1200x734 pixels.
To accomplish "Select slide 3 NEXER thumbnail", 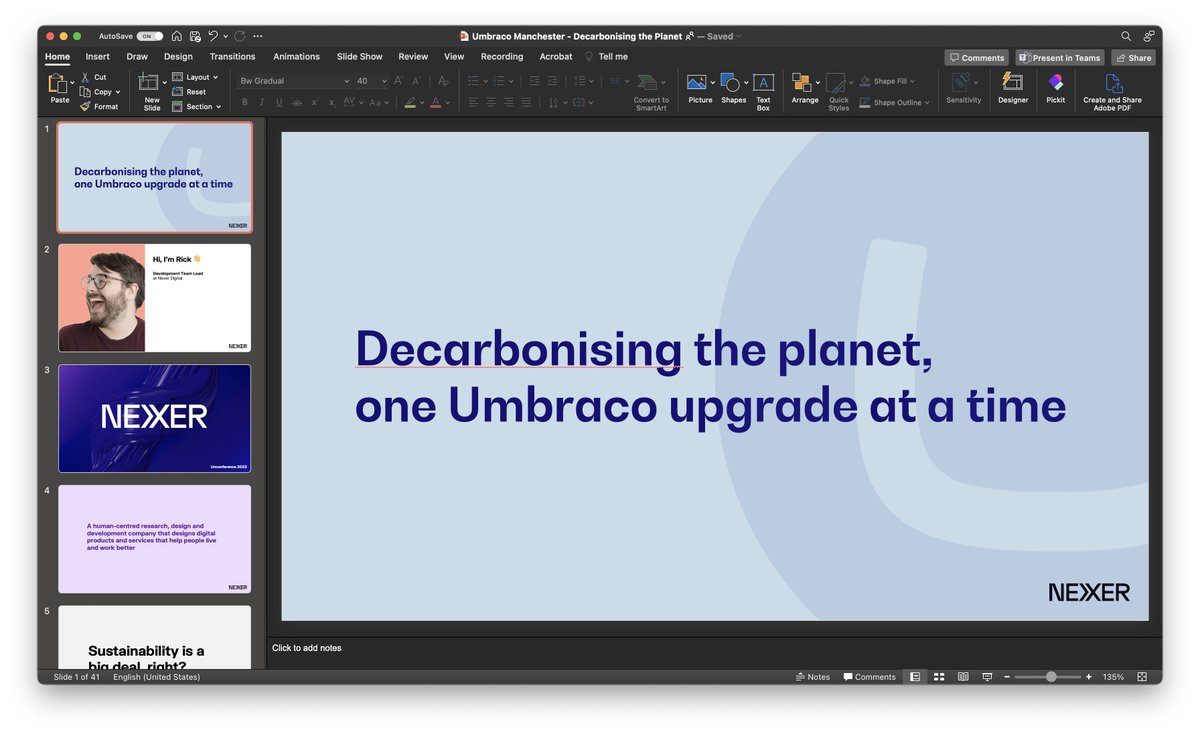I will pyautogui.click(x=154, y=418).
